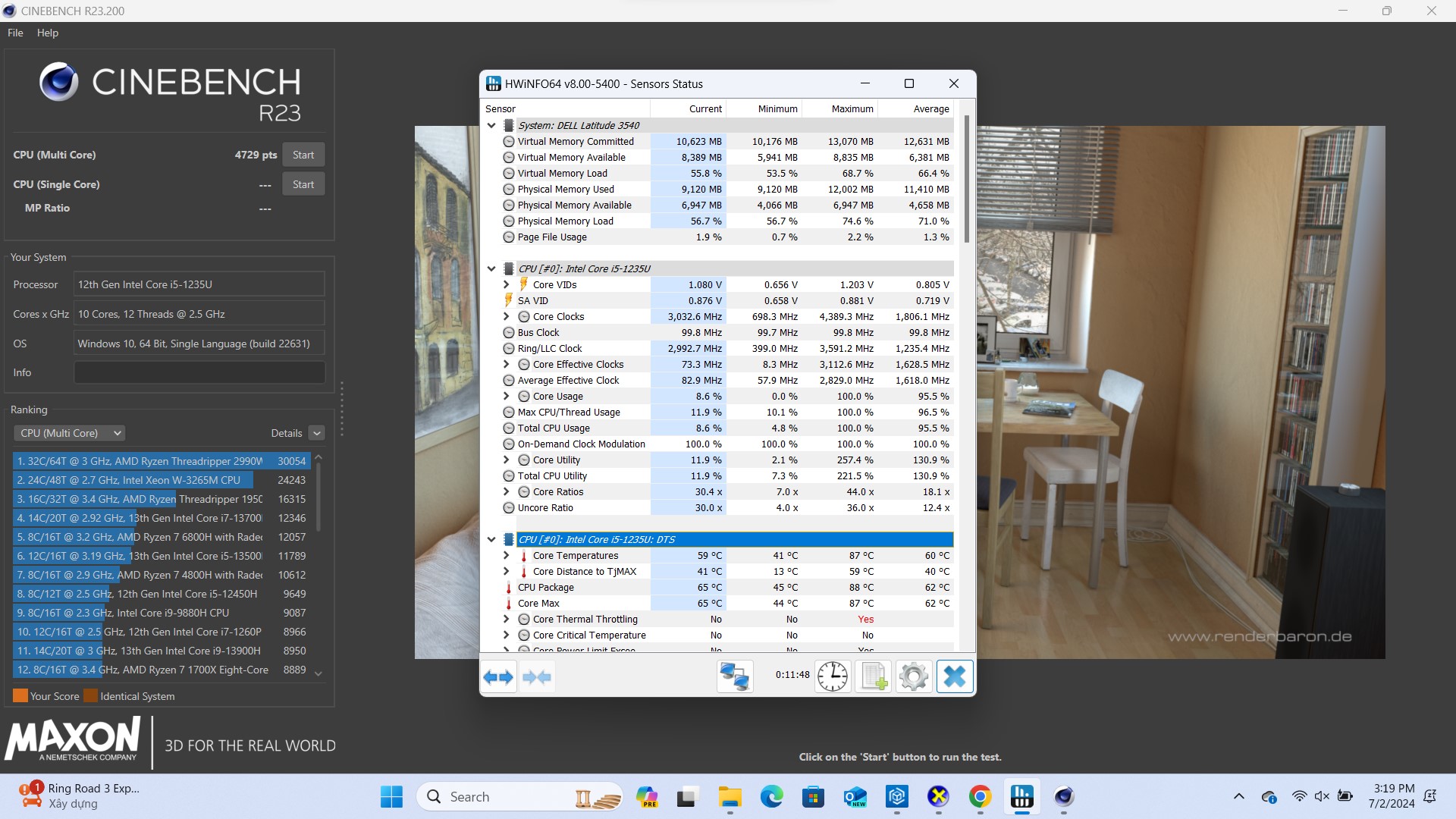Viewport: 1456px width, 819px height.
Task: Expand the Core VIDs row
Action: click(x=507, y=284)
